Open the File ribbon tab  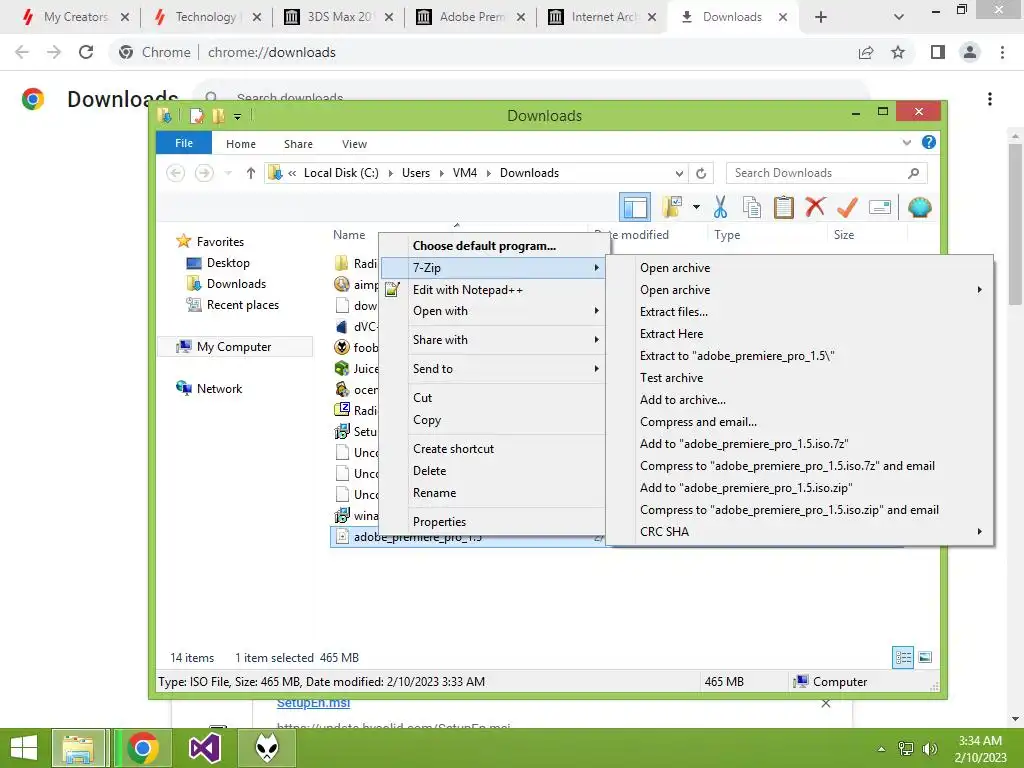[x=184, y=143]
